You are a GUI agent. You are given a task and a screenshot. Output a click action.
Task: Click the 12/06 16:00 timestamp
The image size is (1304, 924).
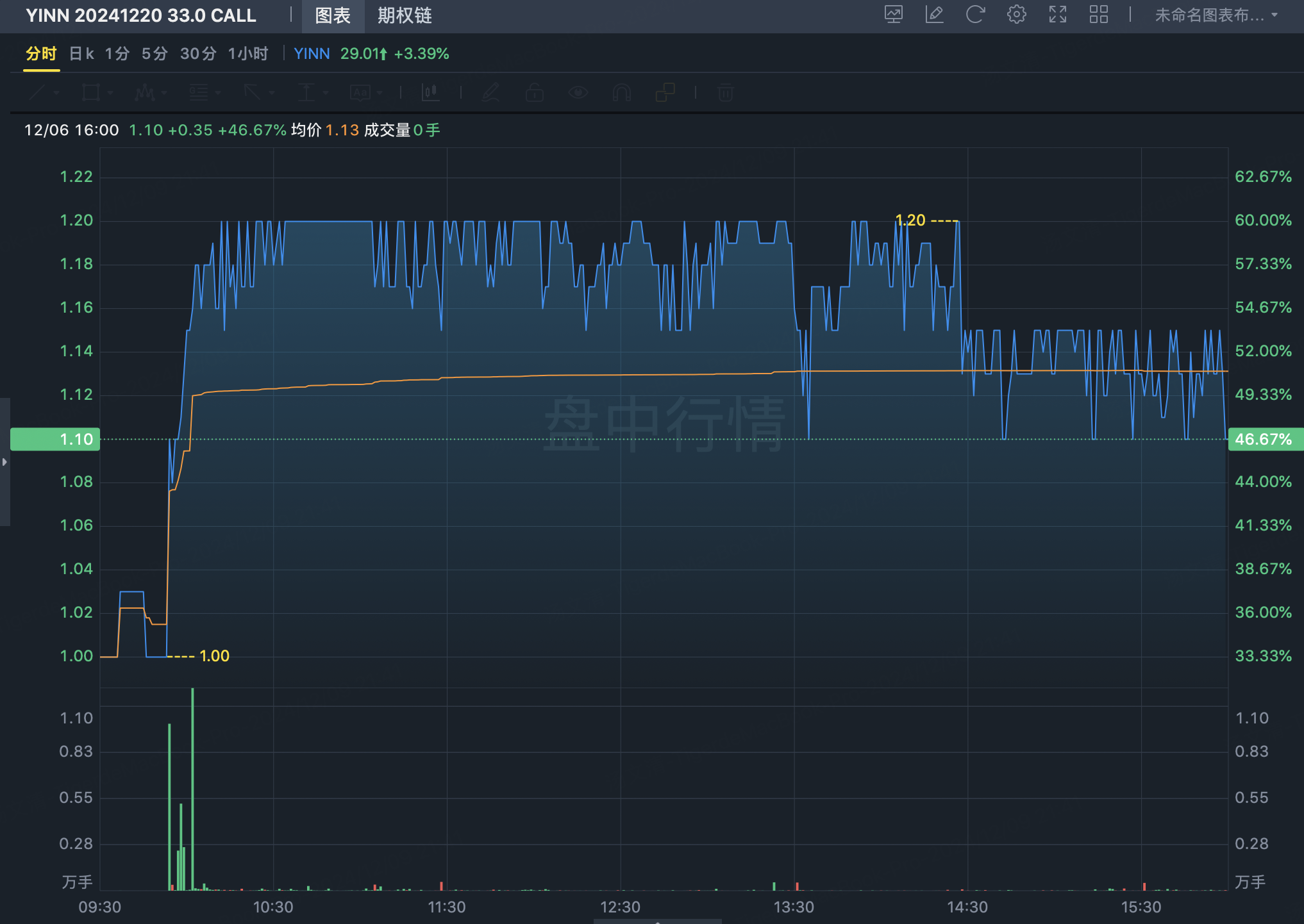[72, 130]
